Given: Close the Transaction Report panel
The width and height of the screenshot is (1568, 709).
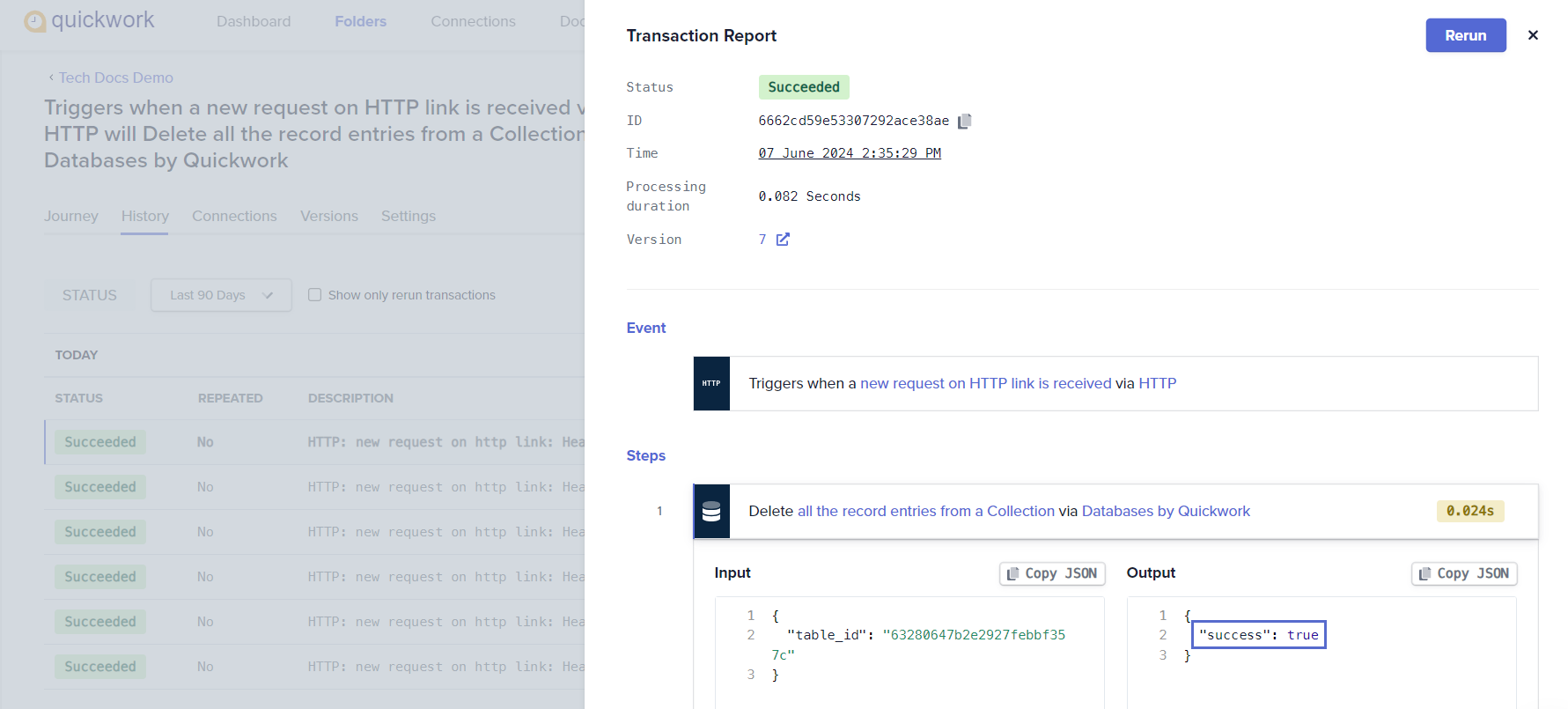Looking at the screenshot, I should pyautogui.click(x=1533, y=35).
